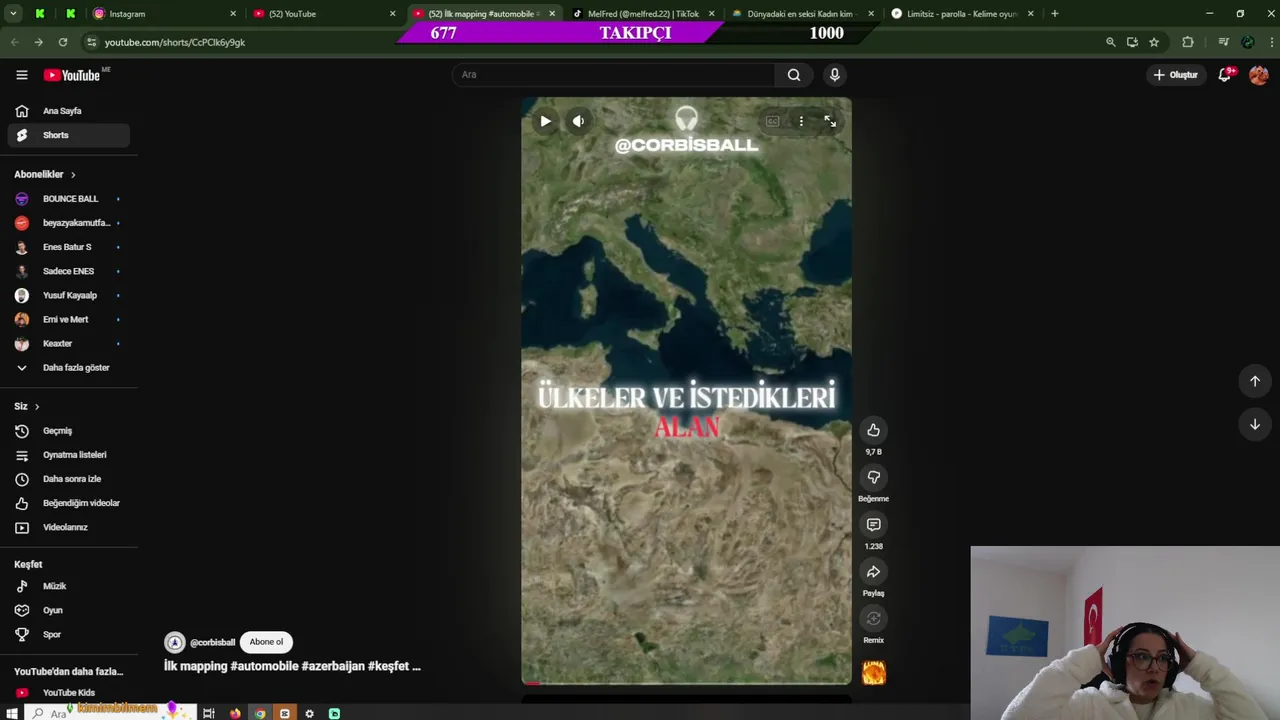
Task: Select Shorts in the sidebar
Action: (x=69, y=135)
